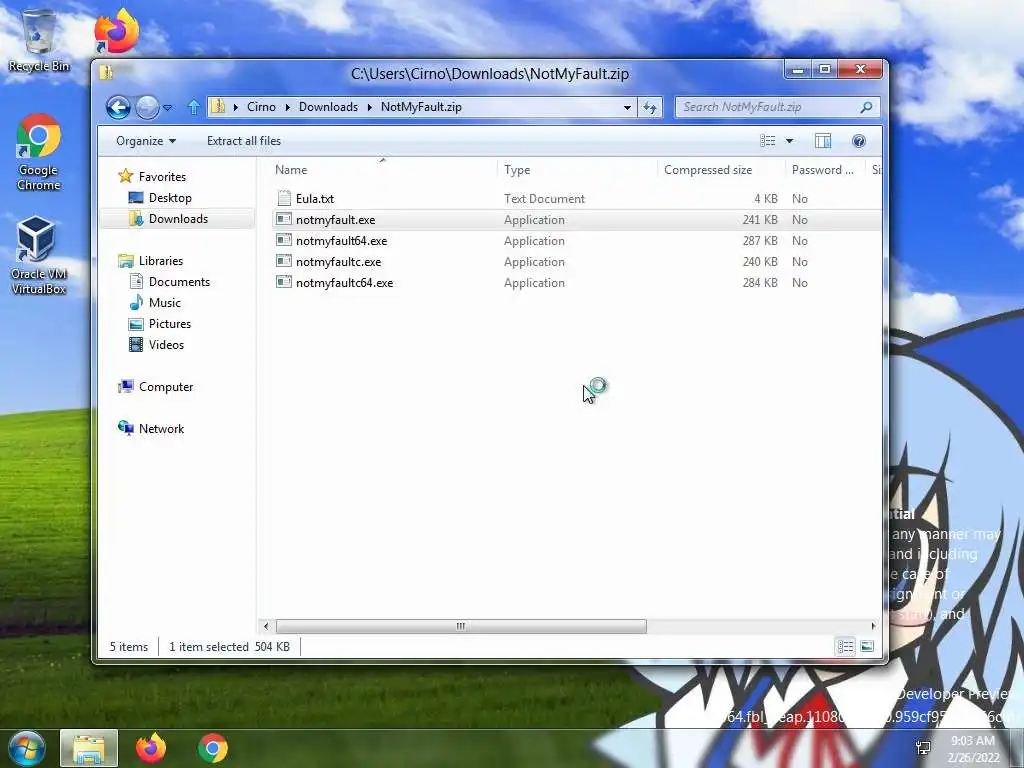The image size is (1024, 768).
Task: Expand the address bar history dropdown
Action: tap(627, 107)
